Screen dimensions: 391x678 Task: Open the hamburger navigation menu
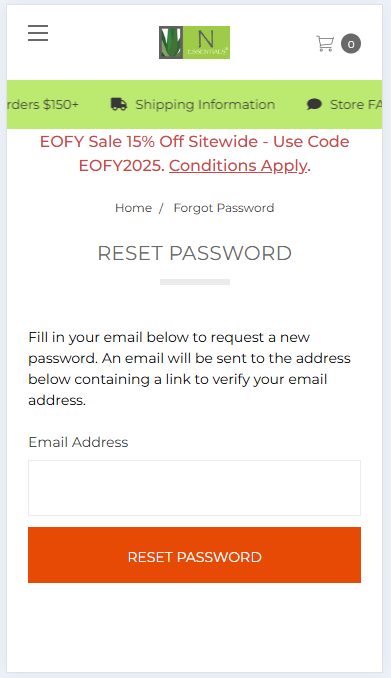pyautogui.click(x=38, y=33)
